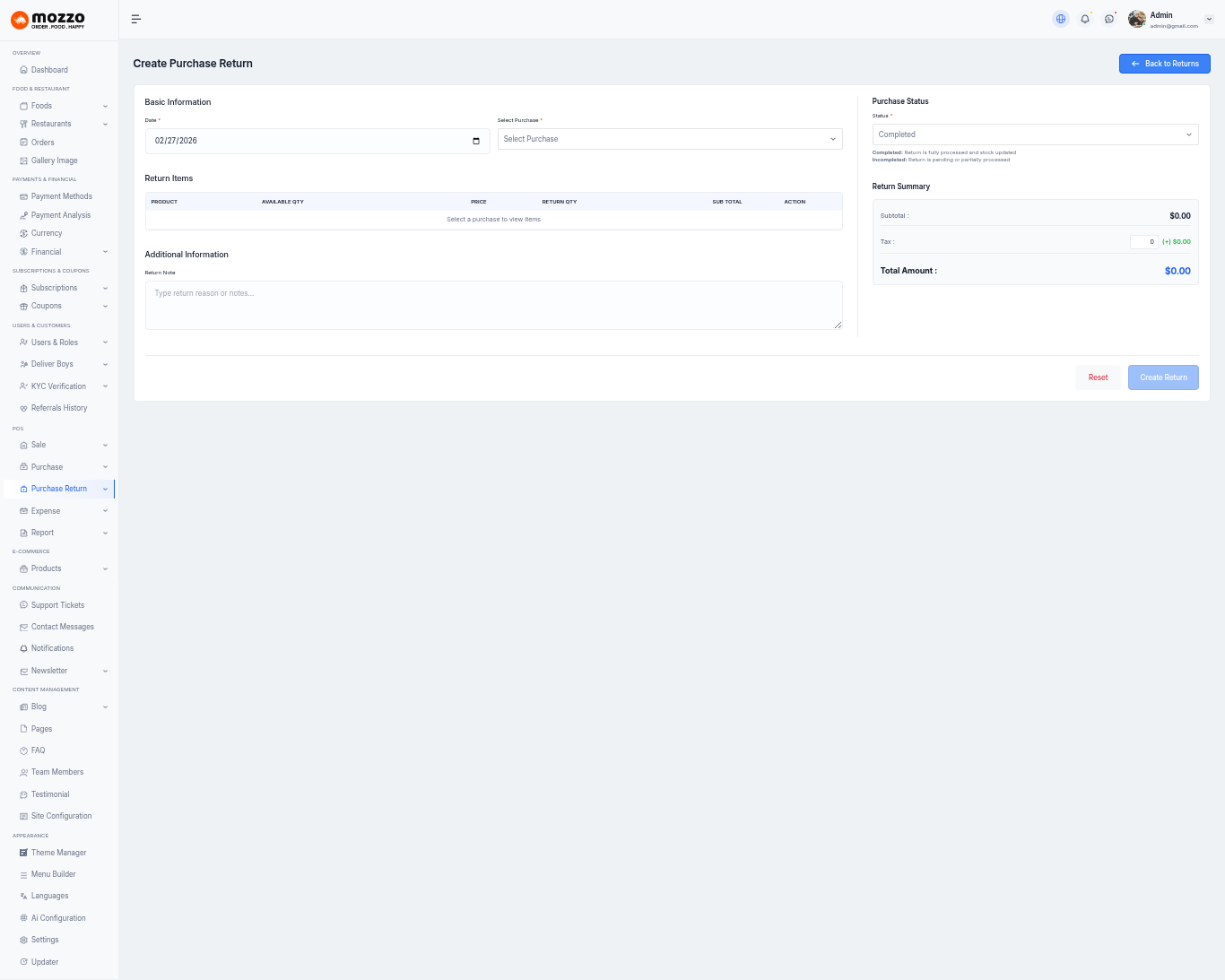Image resolution: width=1225 pixels, height=980 pixels.
Task: Open the chat messages icon in header
Action: tap(1109, 19)
